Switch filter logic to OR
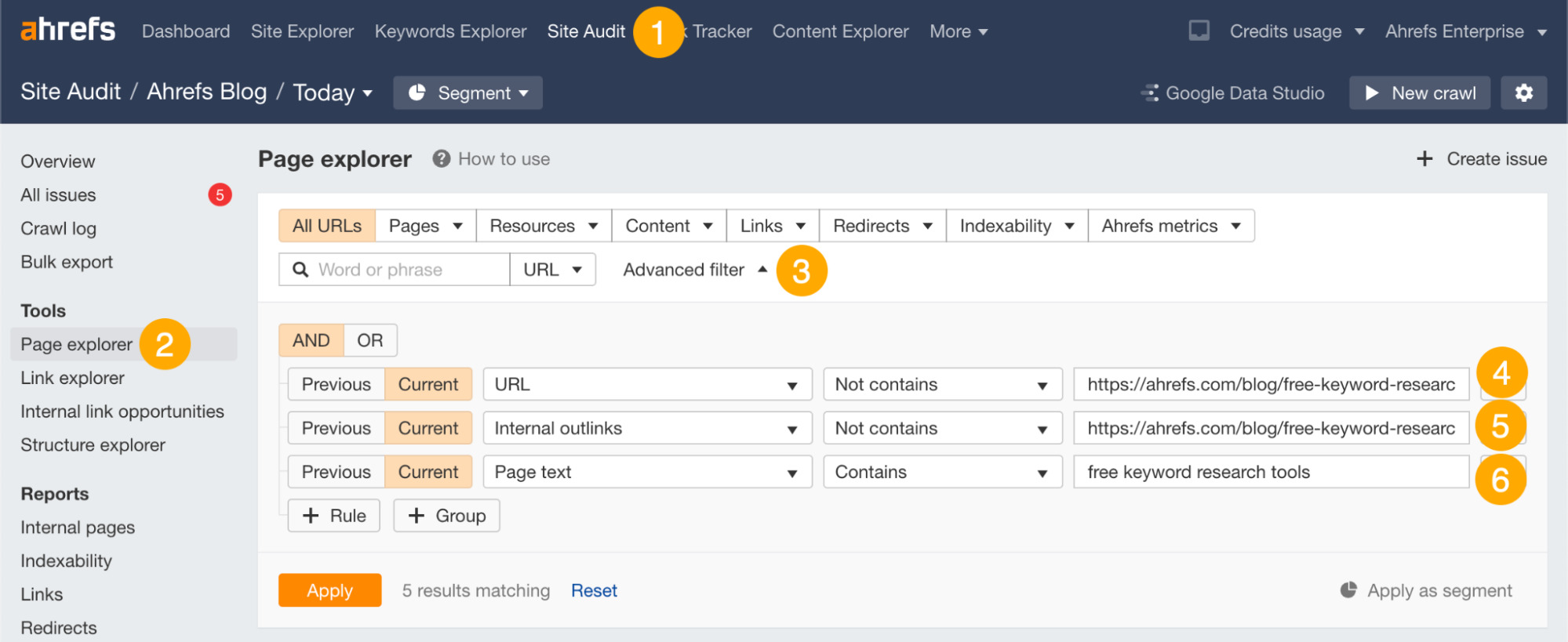This screenshot has height=642, width=1568. (370, 340)
